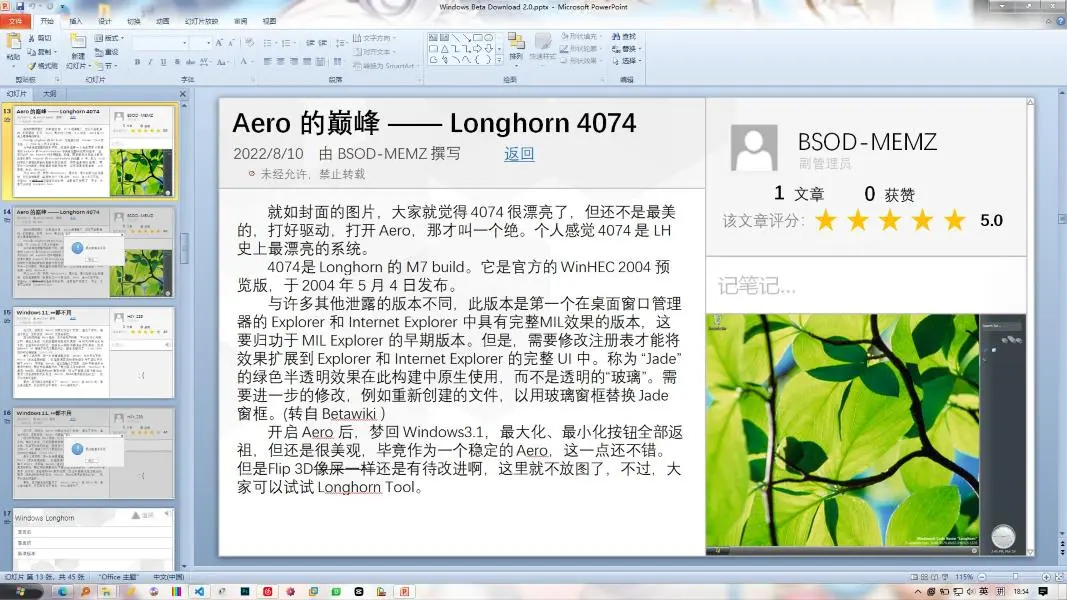Open the Shape Effects (形状效果) button

[580, 61]
